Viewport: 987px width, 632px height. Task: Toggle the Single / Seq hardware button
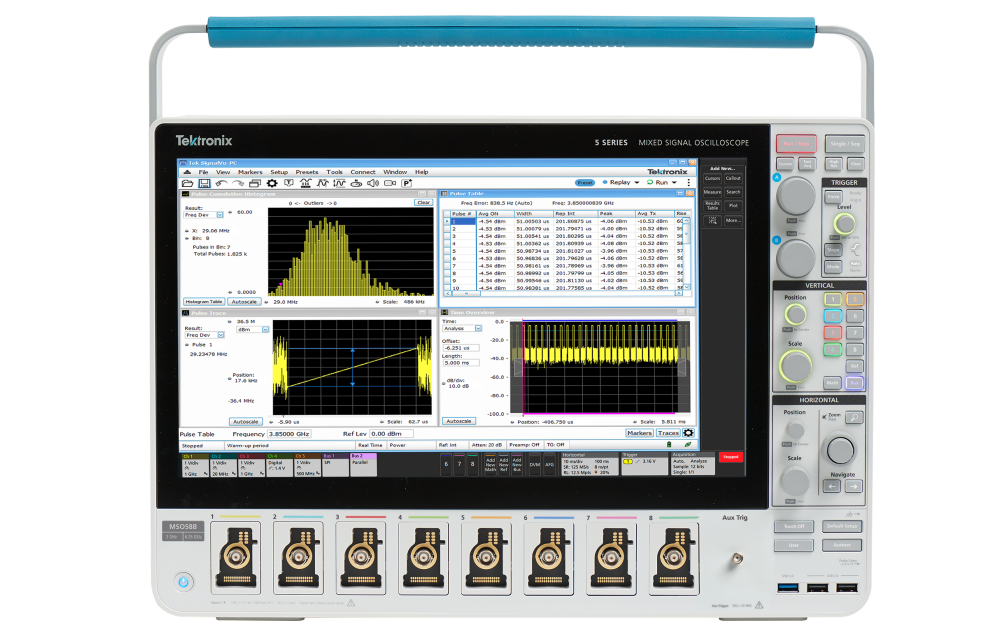tap(845, 144)
